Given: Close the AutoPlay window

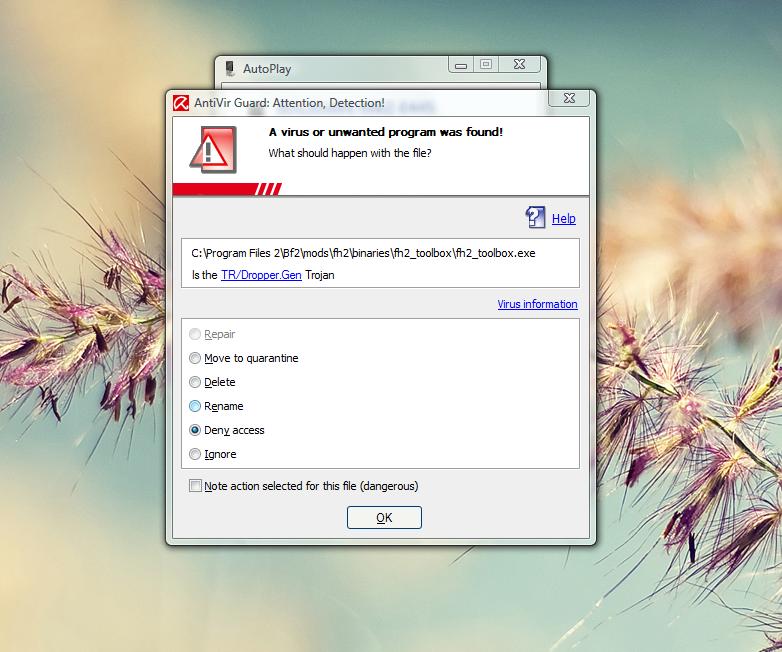Looking at the screenshot, I should 519,64.
